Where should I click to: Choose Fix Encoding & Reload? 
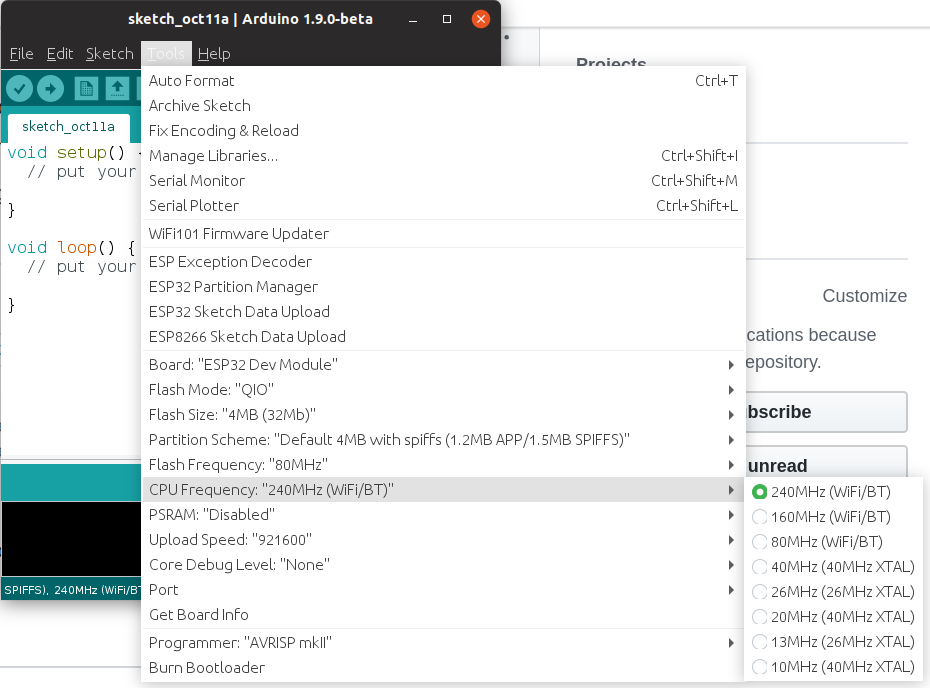443,130
